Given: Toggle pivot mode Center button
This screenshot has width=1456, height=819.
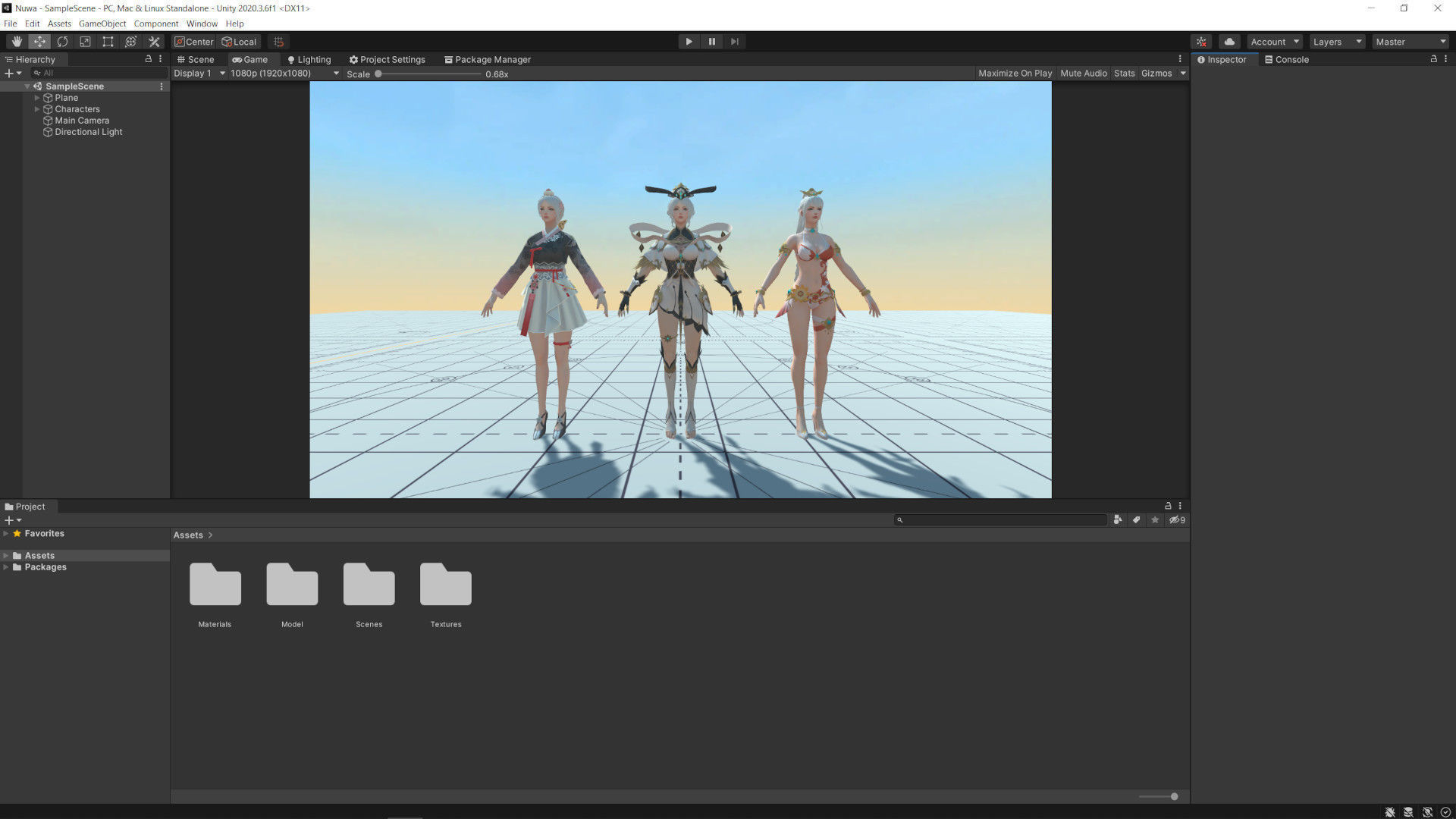Looking at the screenshot, I should pyautogui.click(x=194, y=42).
